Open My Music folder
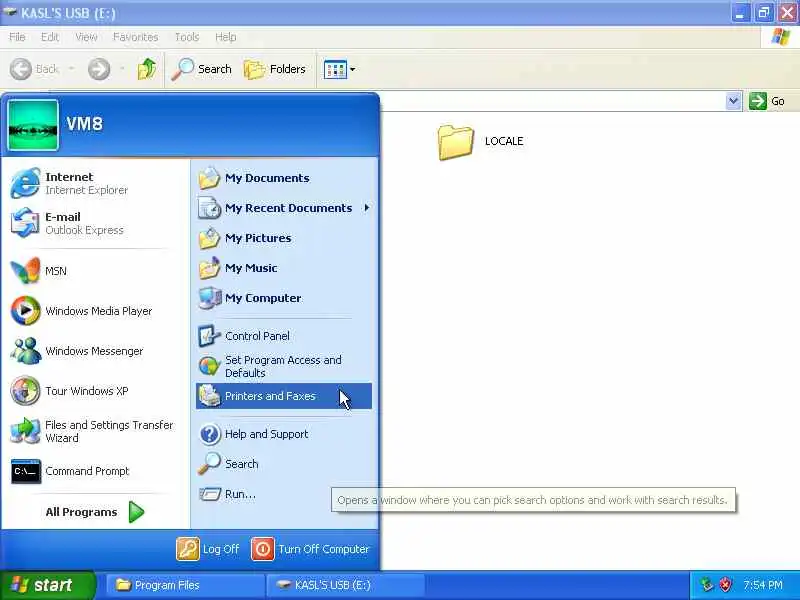Viewport: 800px width, 600px height. point(284,268)
